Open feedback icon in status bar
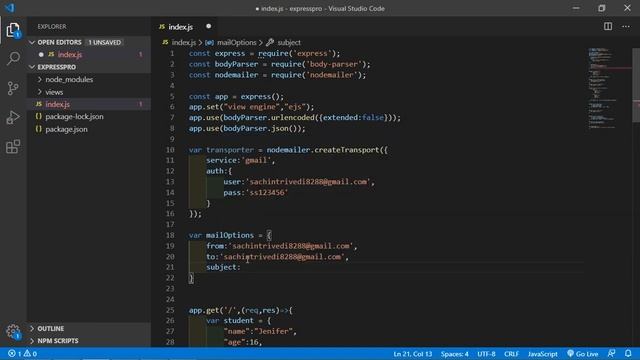The height and width of the screenshot is (360, 640). 611,353
